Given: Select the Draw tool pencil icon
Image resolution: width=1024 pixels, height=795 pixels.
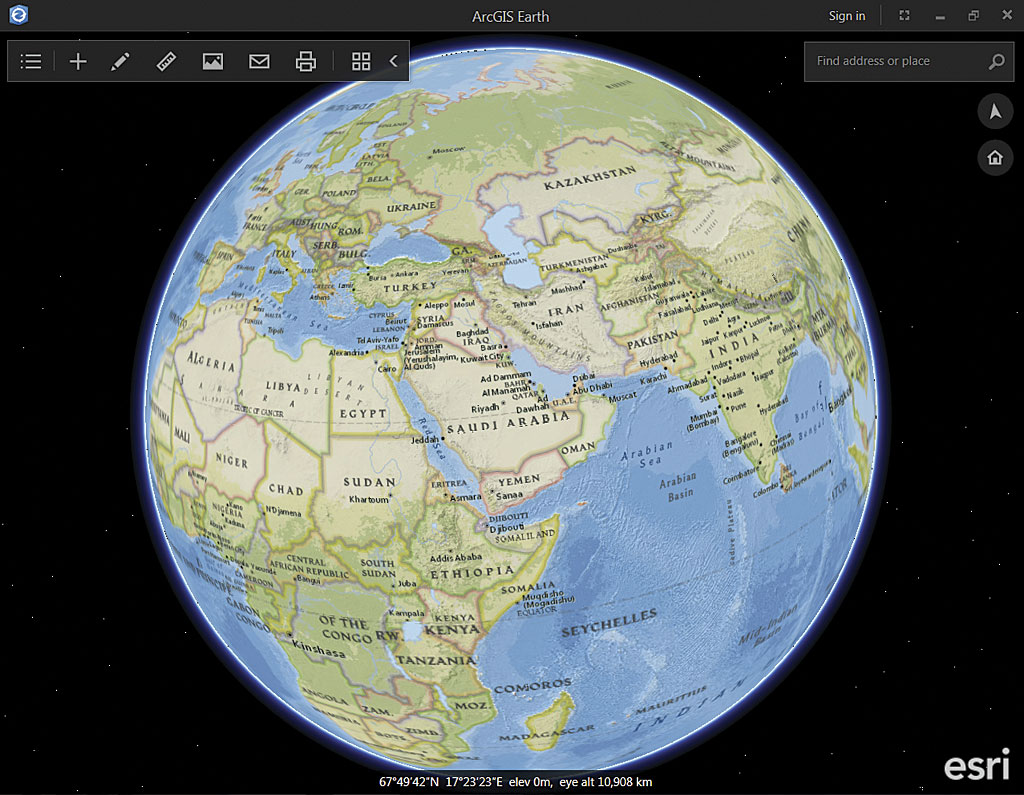Looking at the screenshot, I should tap(120, 61).
